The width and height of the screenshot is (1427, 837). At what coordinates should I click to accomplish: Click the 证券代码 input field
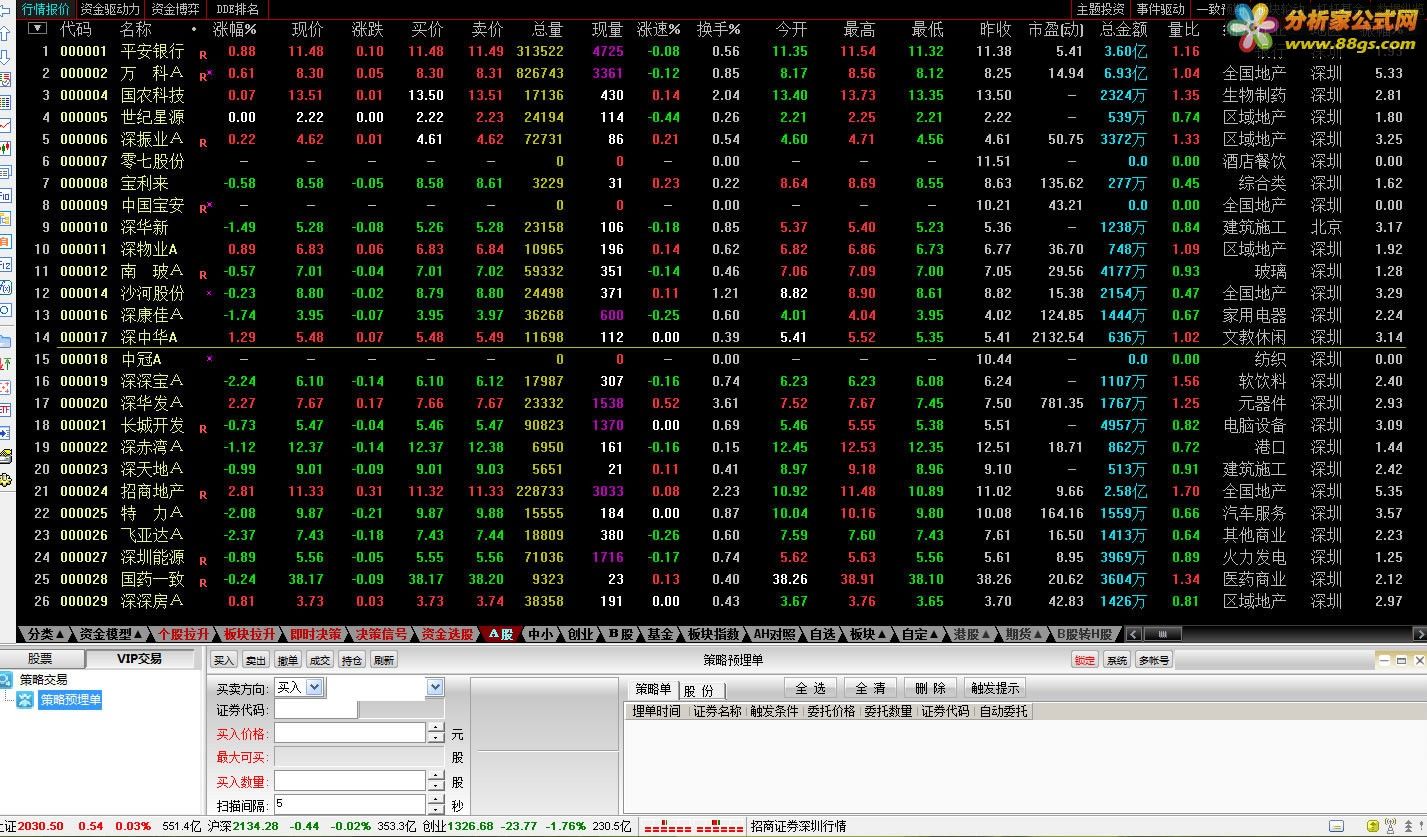(x=316, y=709)
